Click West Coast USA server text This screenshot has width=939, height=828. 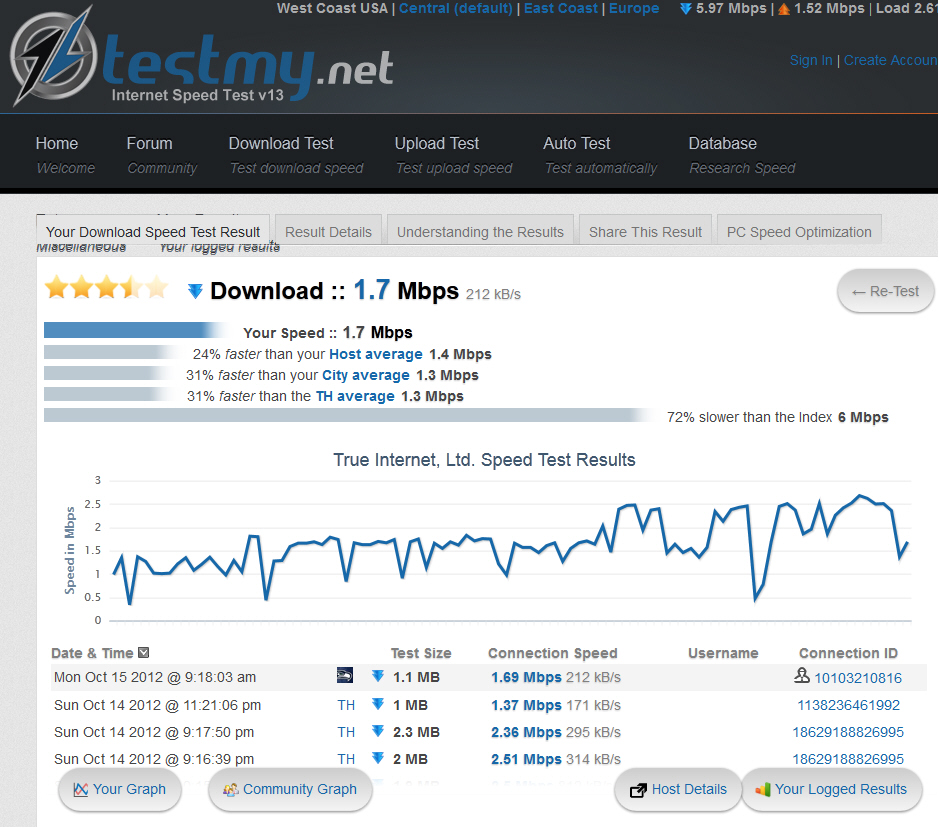coord(332,8)
